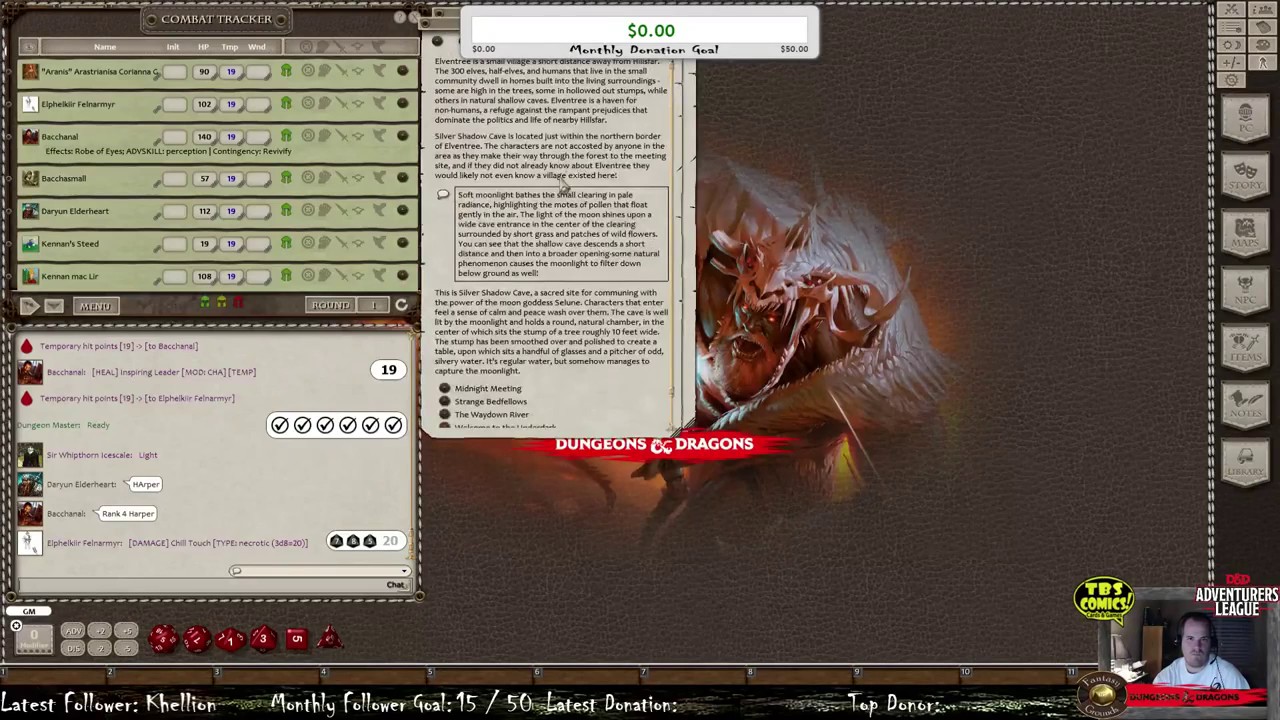Toggle visibility eye header in combat tracker
The width and height of the screenshot is (1280, 720).
click(28, 46)
